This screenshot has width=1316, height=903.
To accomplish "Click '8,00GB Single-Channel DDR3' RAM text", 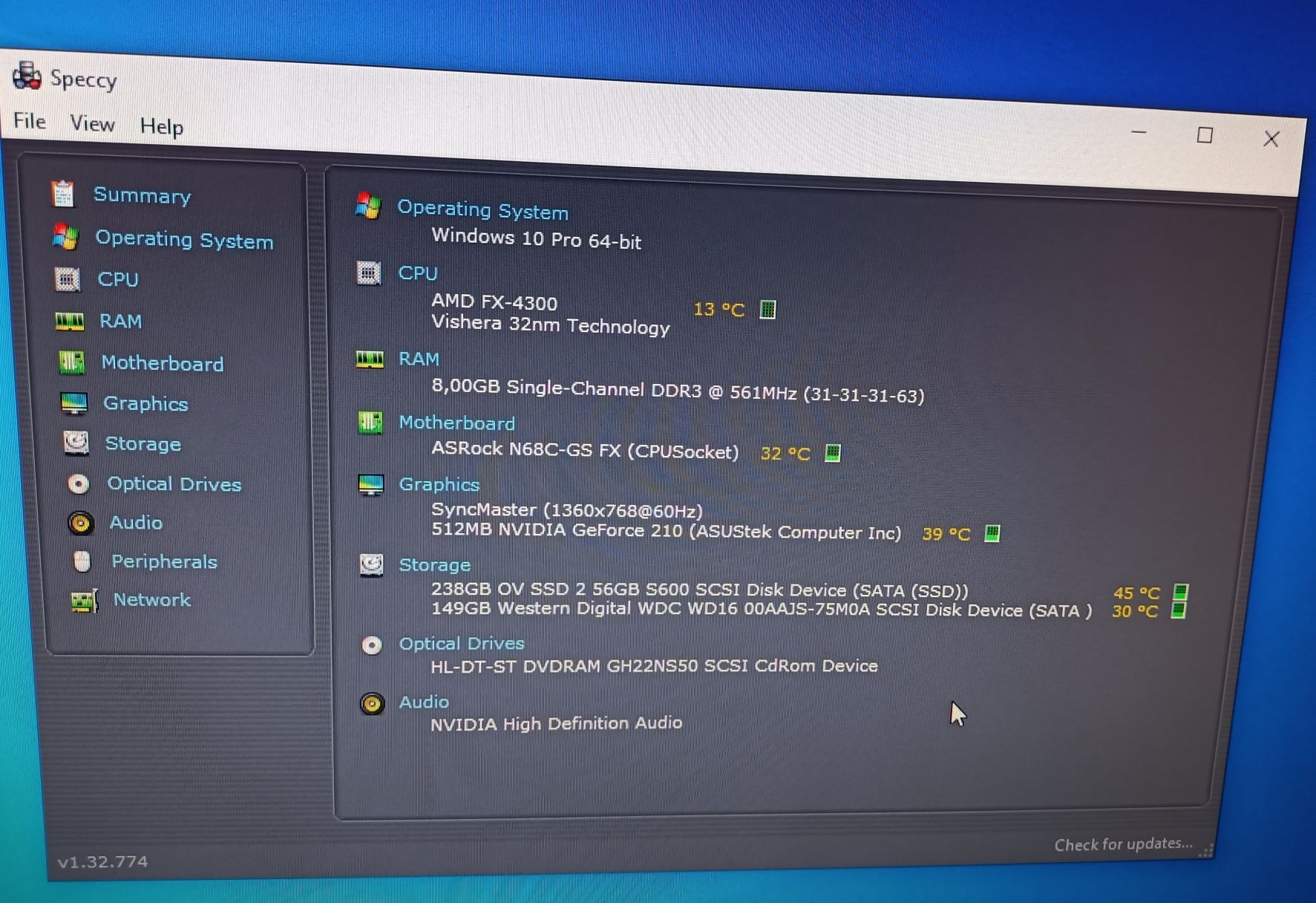I will point(678,391).
